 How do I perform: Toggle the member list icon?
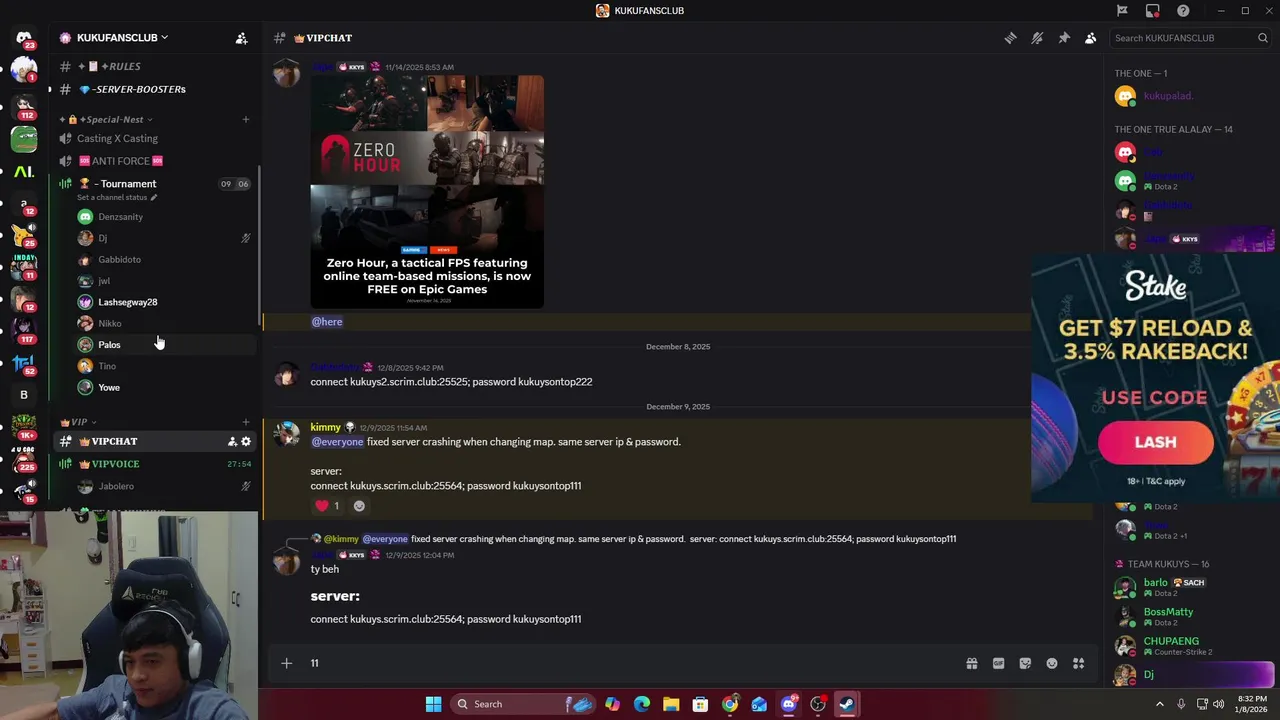point(1091,38)
